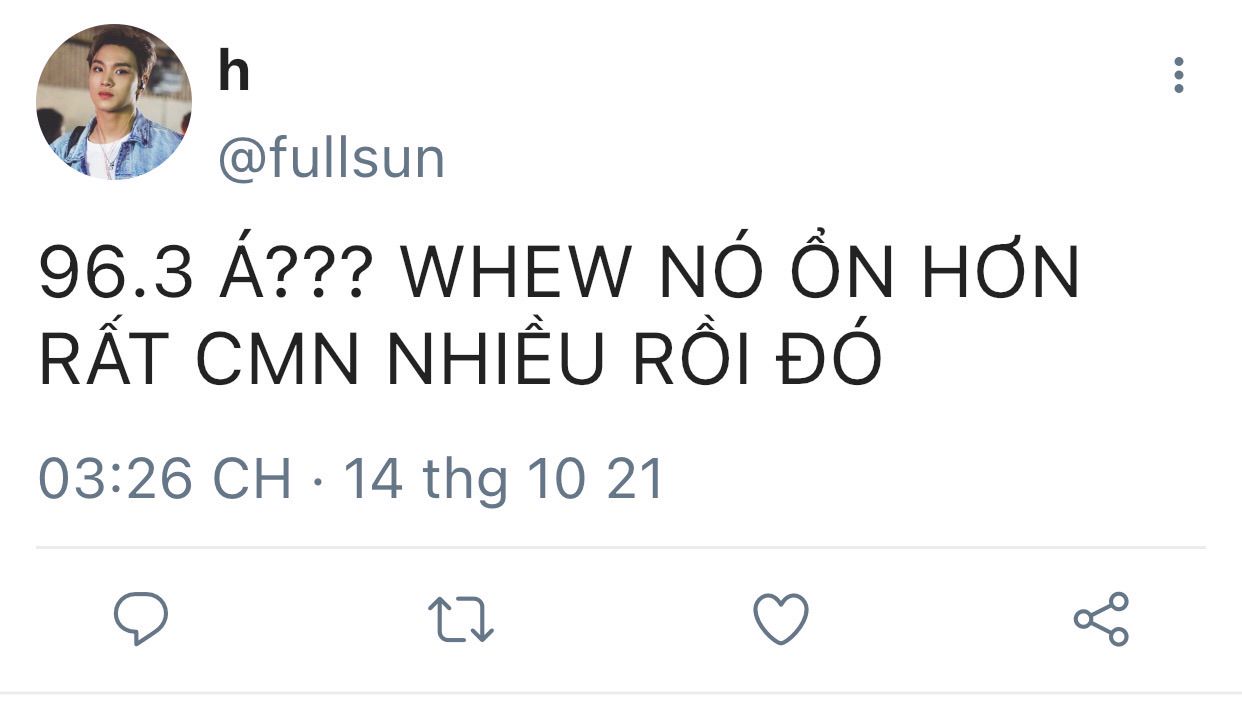Tap the share network icon at bottom right

click(x=1101, y=619)
